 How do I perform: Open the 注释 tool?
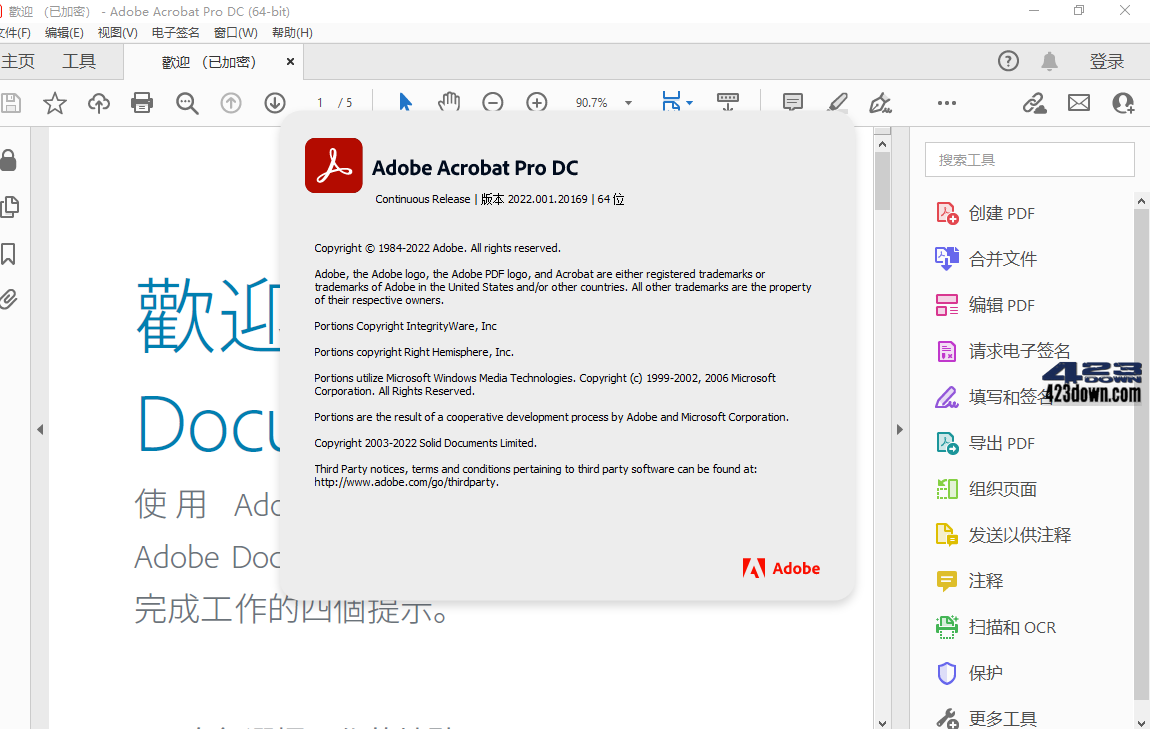click(969, 581)
